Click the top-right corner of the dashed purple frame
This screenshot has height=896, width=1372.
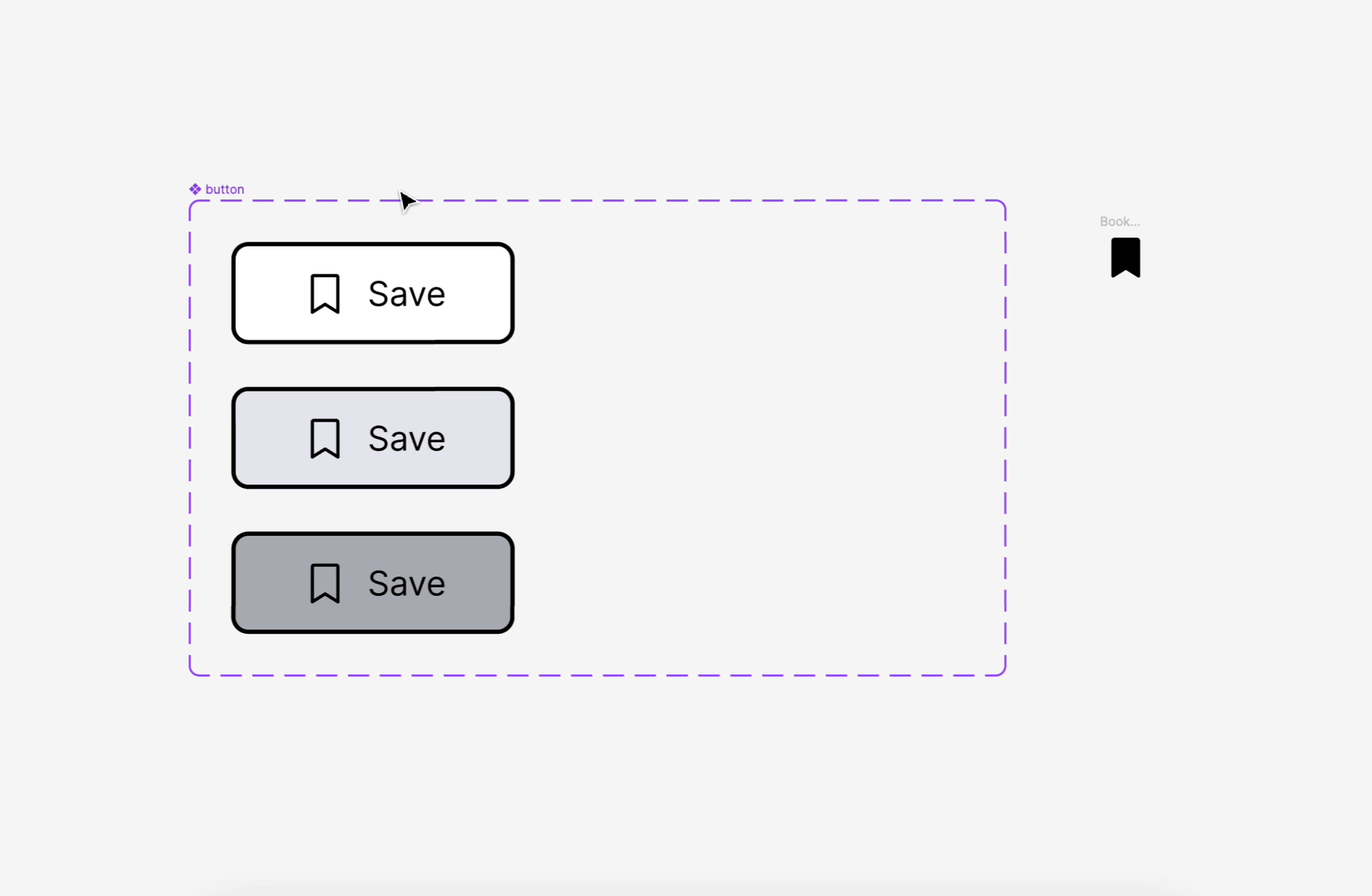coord(1004,203)
